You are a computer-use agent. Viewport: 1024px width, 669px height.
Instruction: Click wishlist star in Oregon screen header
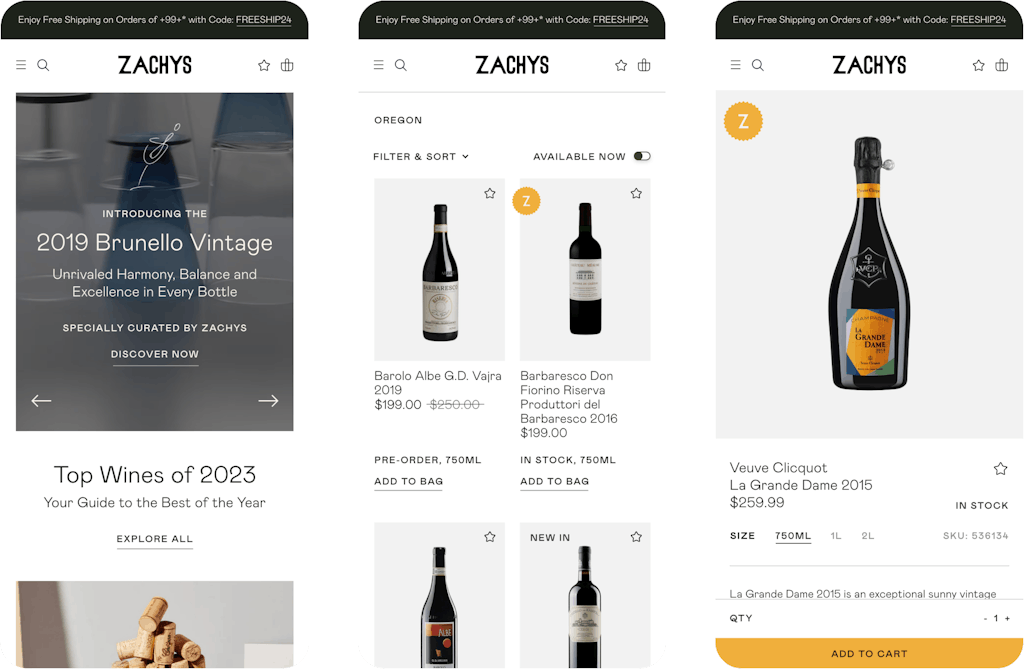[x=621, y=65]
